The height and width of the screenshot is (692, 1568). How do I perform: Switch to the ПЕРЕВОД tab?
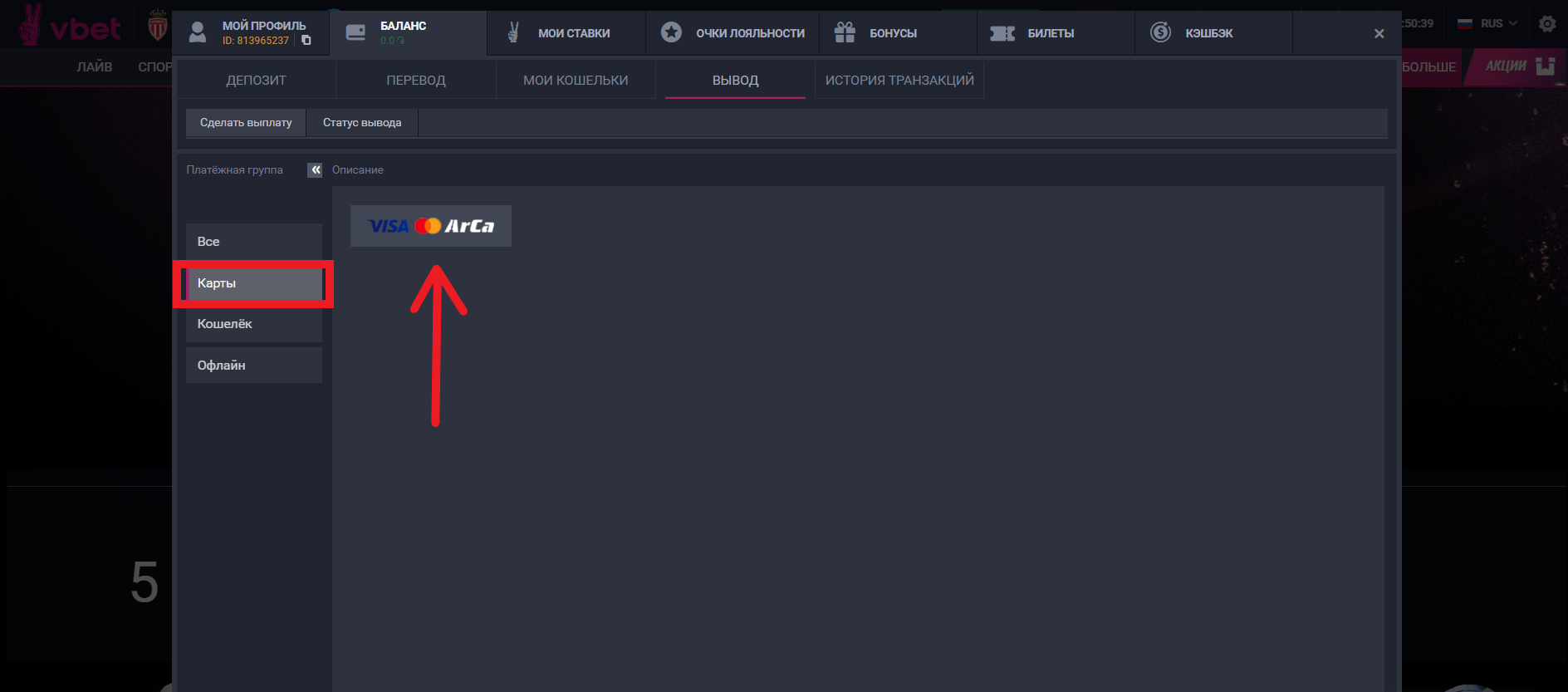416,81
